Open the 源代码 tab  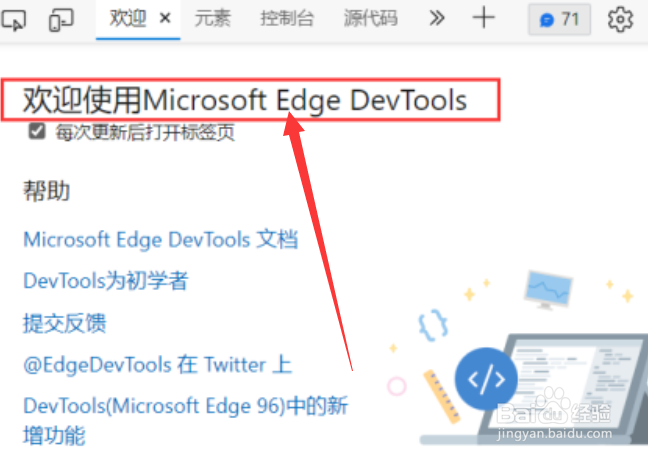tap(370, 19)
